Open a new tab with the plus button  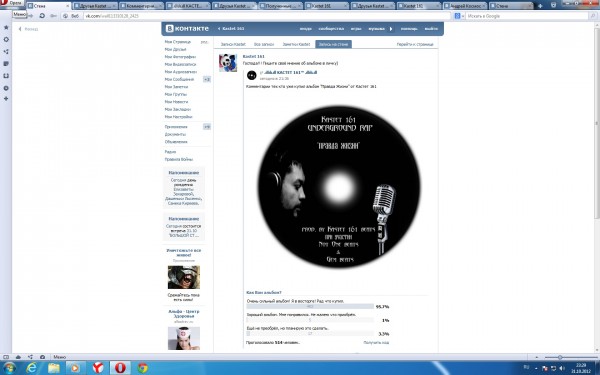tap(540, 6)
